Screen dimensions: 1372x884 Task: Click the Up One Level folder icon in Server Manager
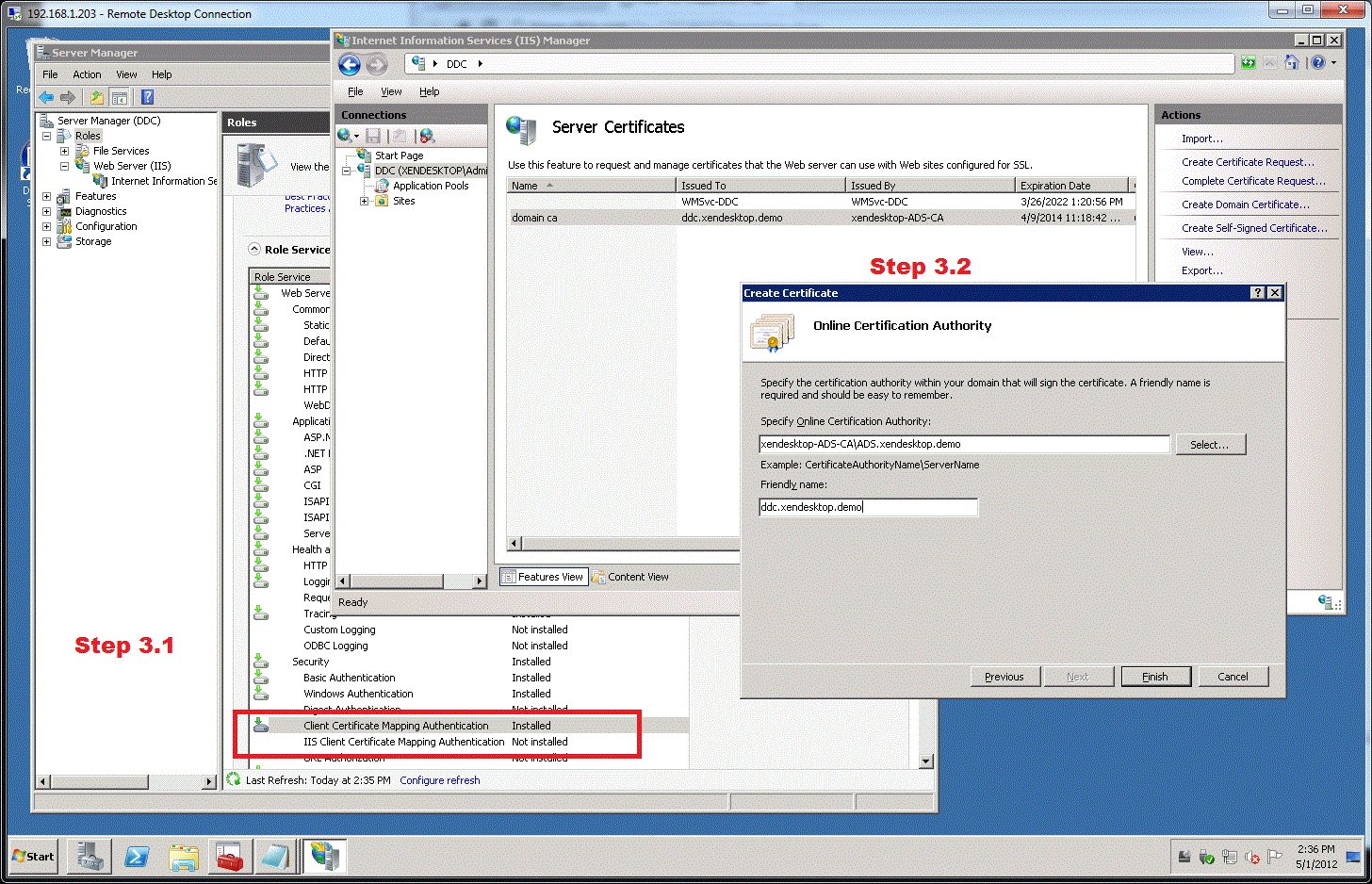click(x=96, y=97)
